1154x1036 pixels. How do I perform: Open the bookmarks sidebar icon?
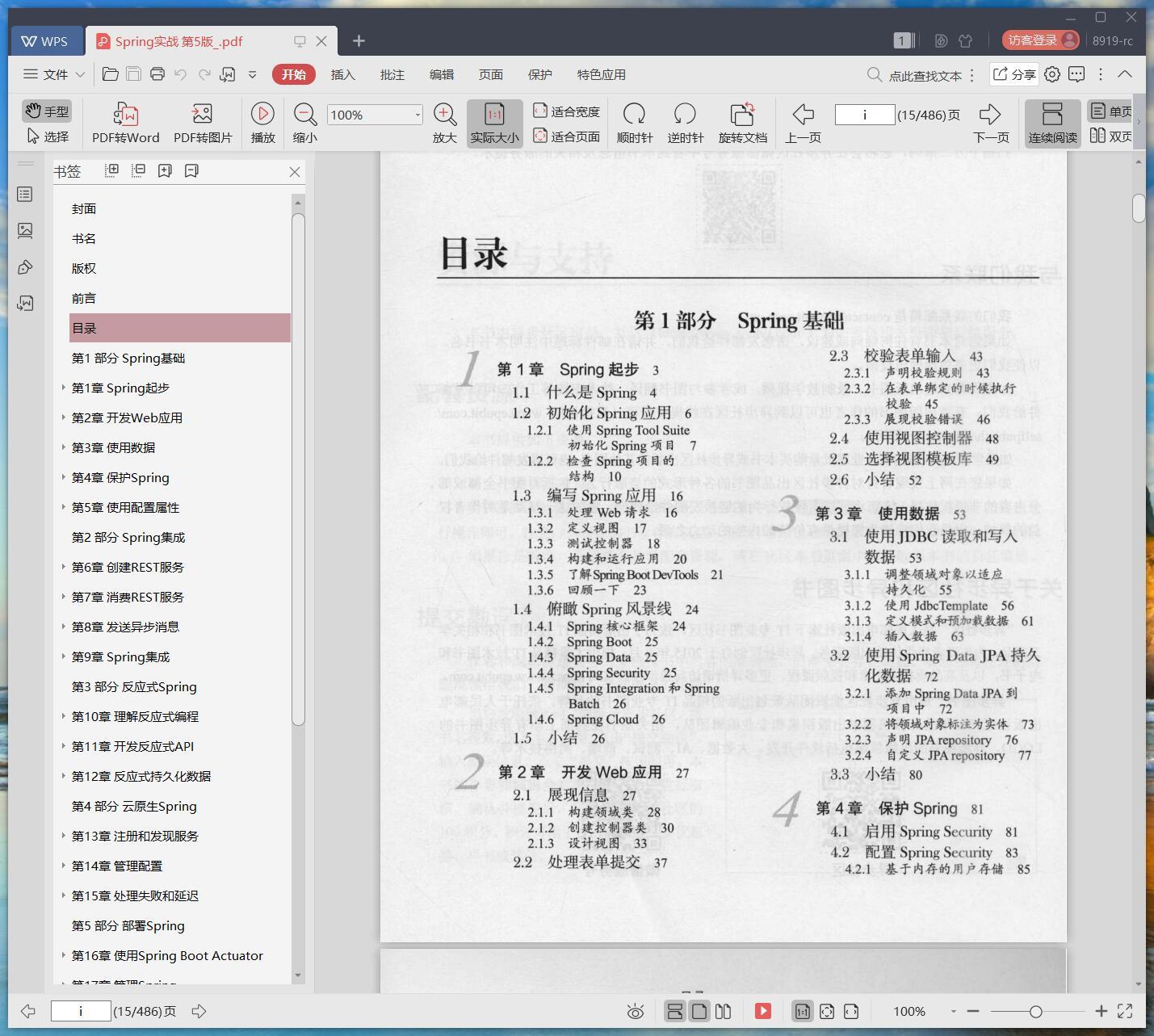(x=25, y=194)
